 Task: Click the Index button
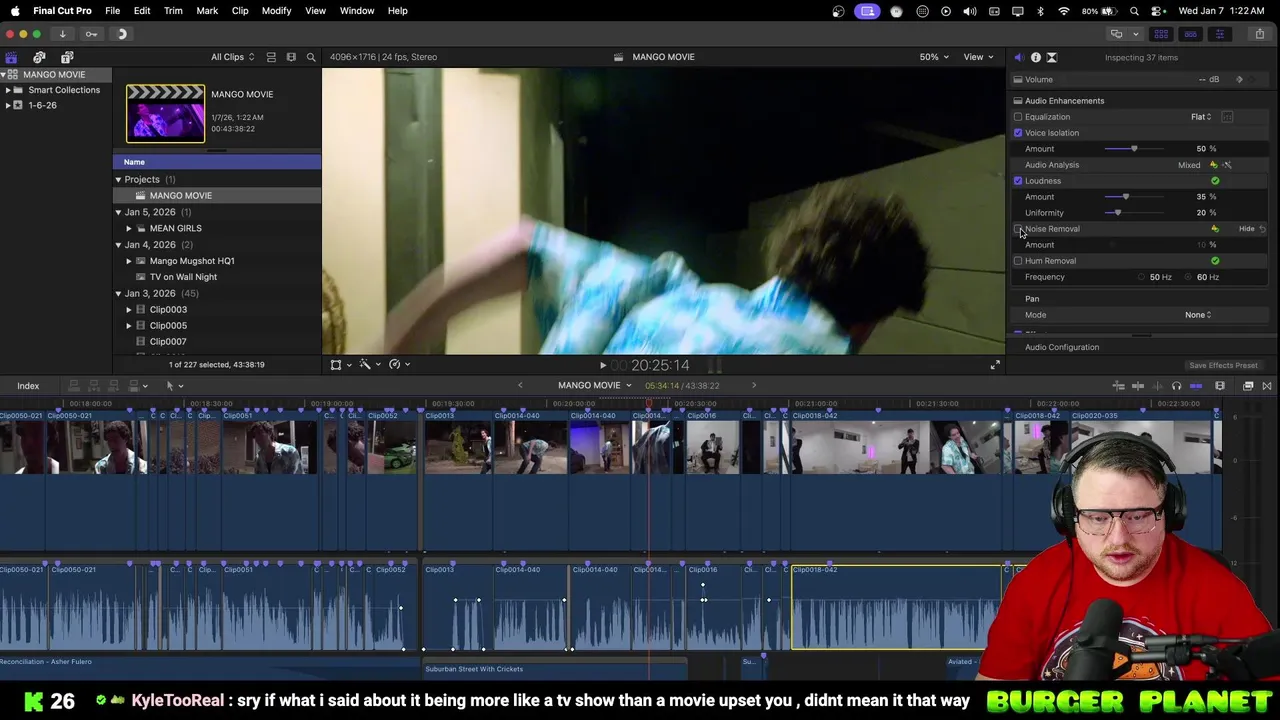28,386
